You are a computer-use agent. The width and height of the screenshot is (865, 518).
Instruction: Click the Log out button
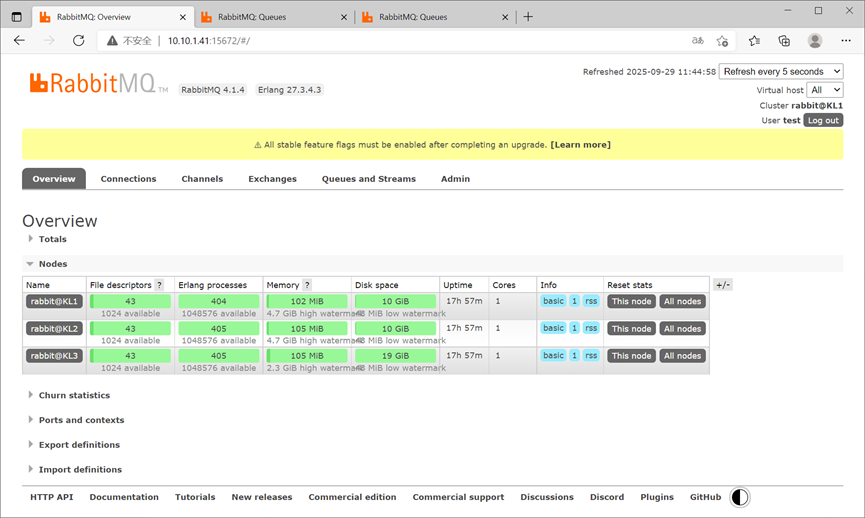coord(823,120)
